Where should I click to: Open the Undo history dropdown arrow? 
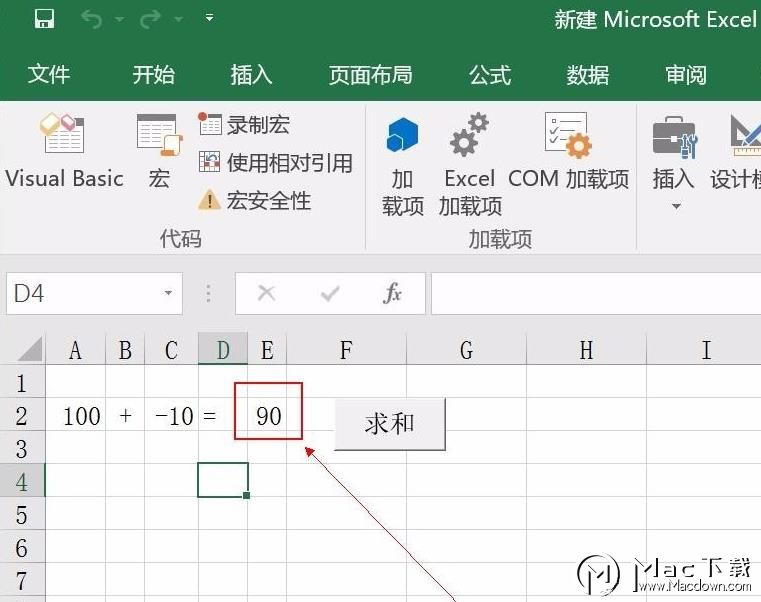click(120, 19)
